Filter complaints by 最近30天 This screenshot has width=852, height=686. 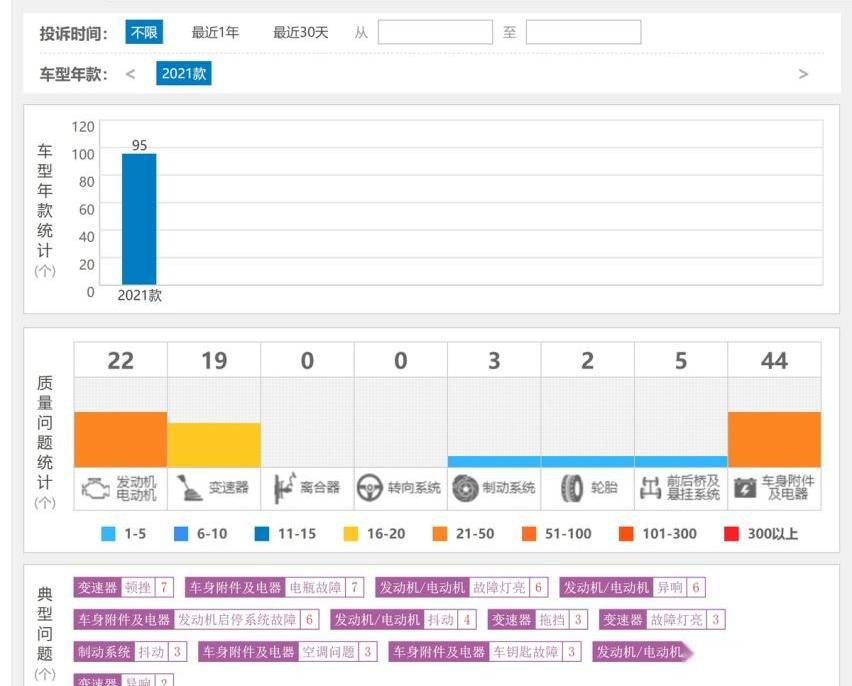(300, 32)
